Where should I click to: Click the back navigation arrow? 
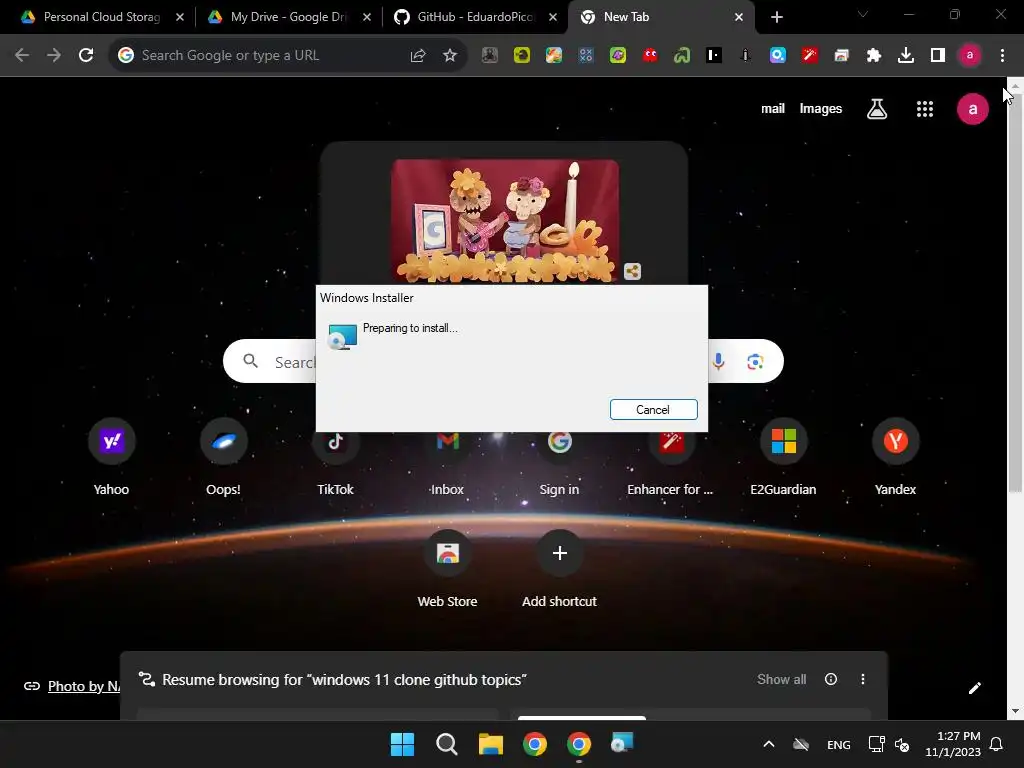pos(22,56)
